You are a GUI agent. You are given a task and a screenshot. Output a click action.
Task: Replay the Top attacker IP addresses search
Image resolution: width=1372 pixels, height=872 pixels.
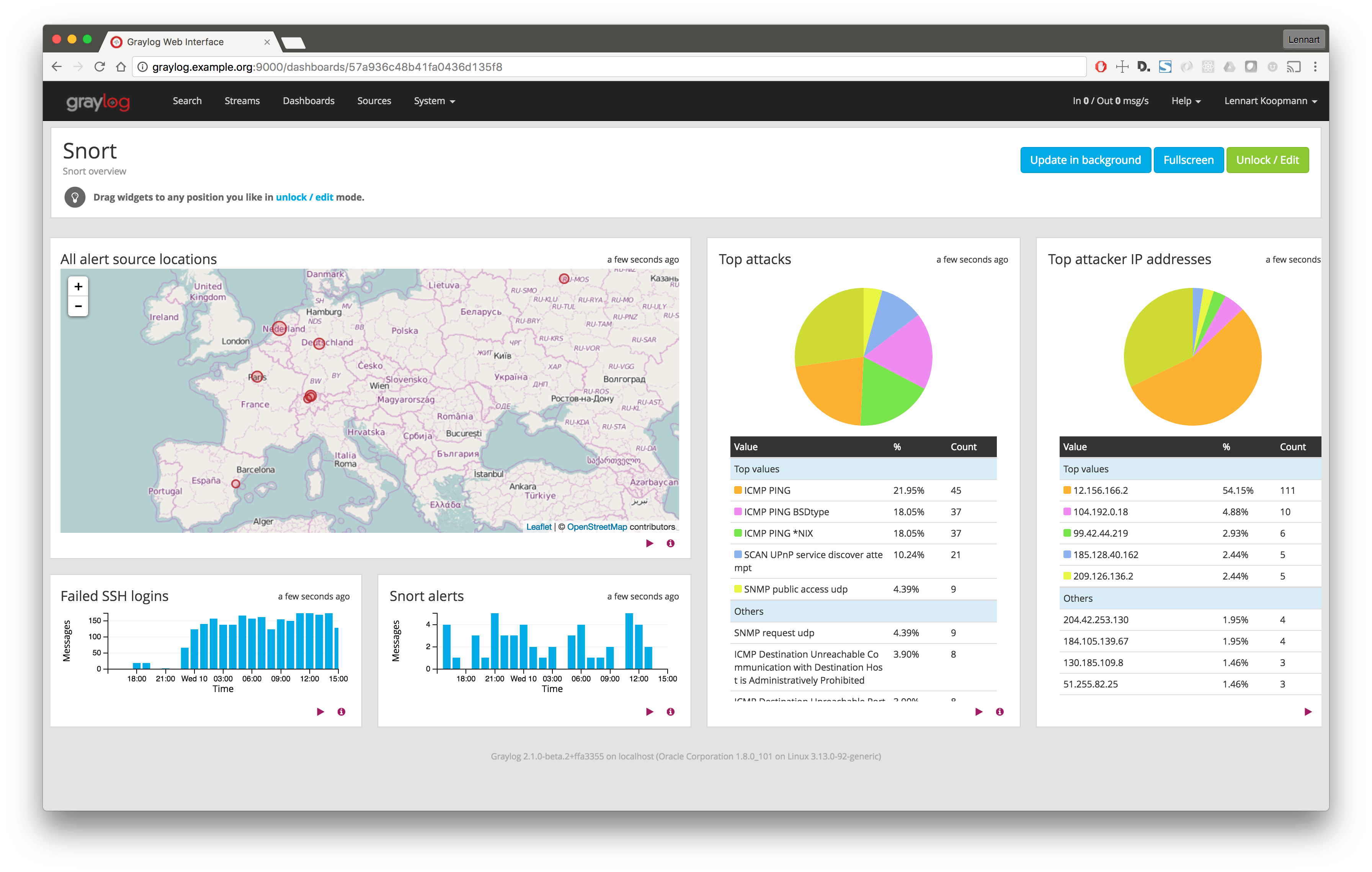pyautogui.click(x=1309, y=711)
